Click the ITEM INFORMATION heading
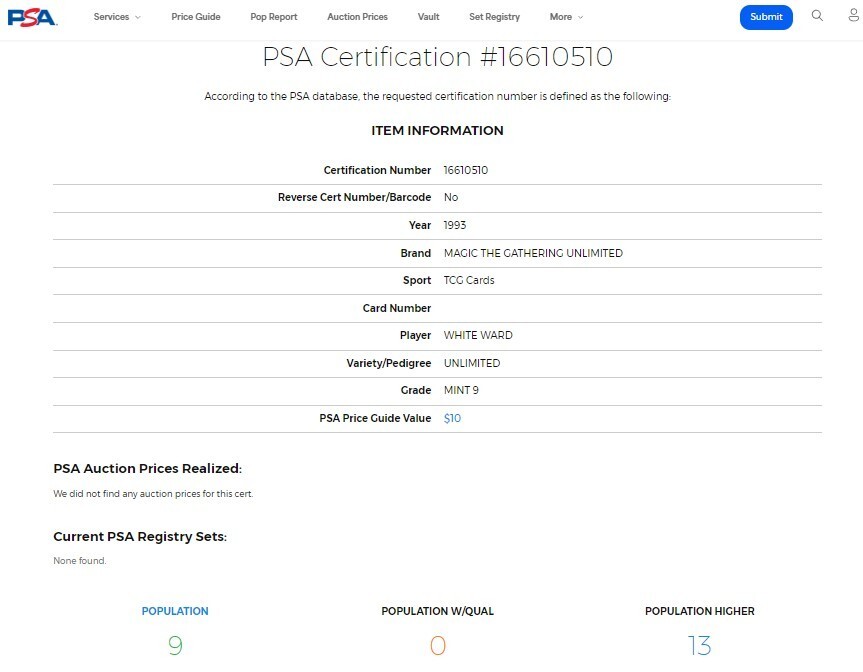This screenshot has width=863, height=672. click(x=438, y=130)
